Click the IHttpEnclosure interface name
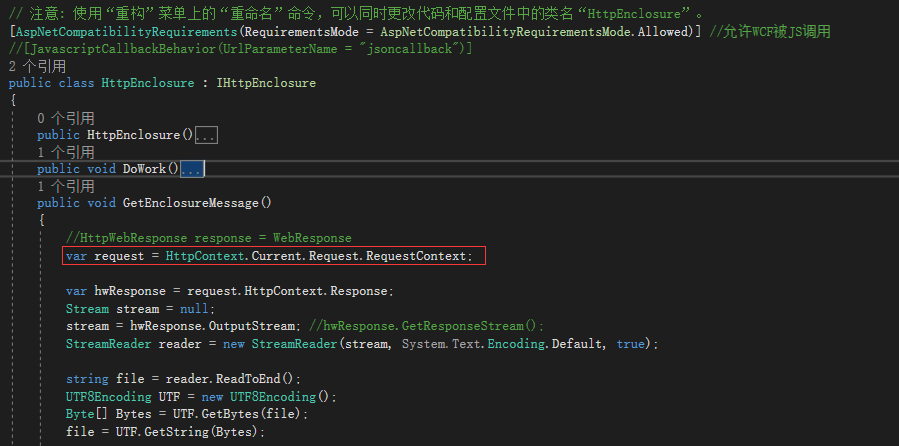899x446 pixels. point(266,83)
